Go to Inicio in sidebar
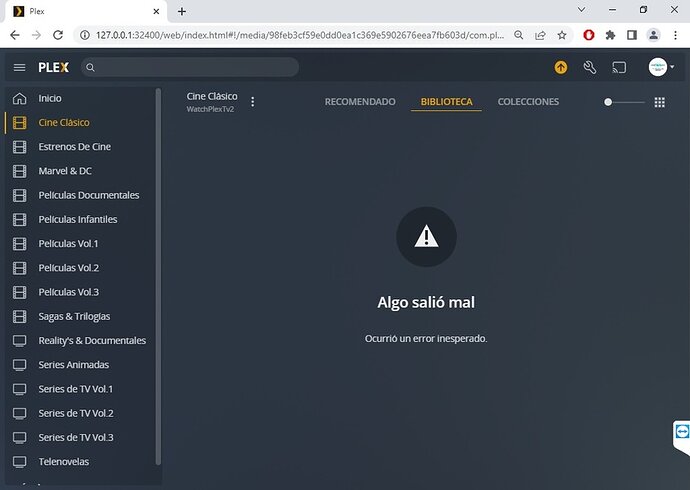Screen dimensions: 690x490 click(x=50, y=98)
